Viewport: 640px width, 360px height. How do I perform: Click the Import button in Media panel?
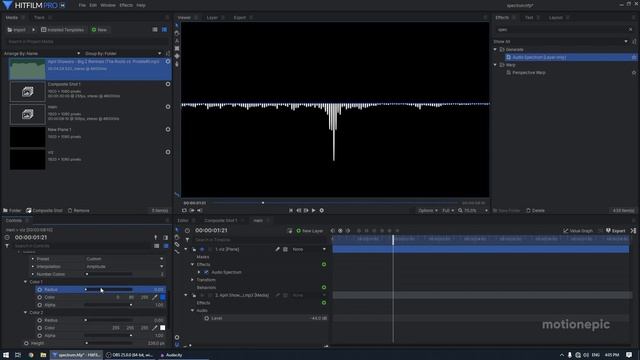(17, 30)
